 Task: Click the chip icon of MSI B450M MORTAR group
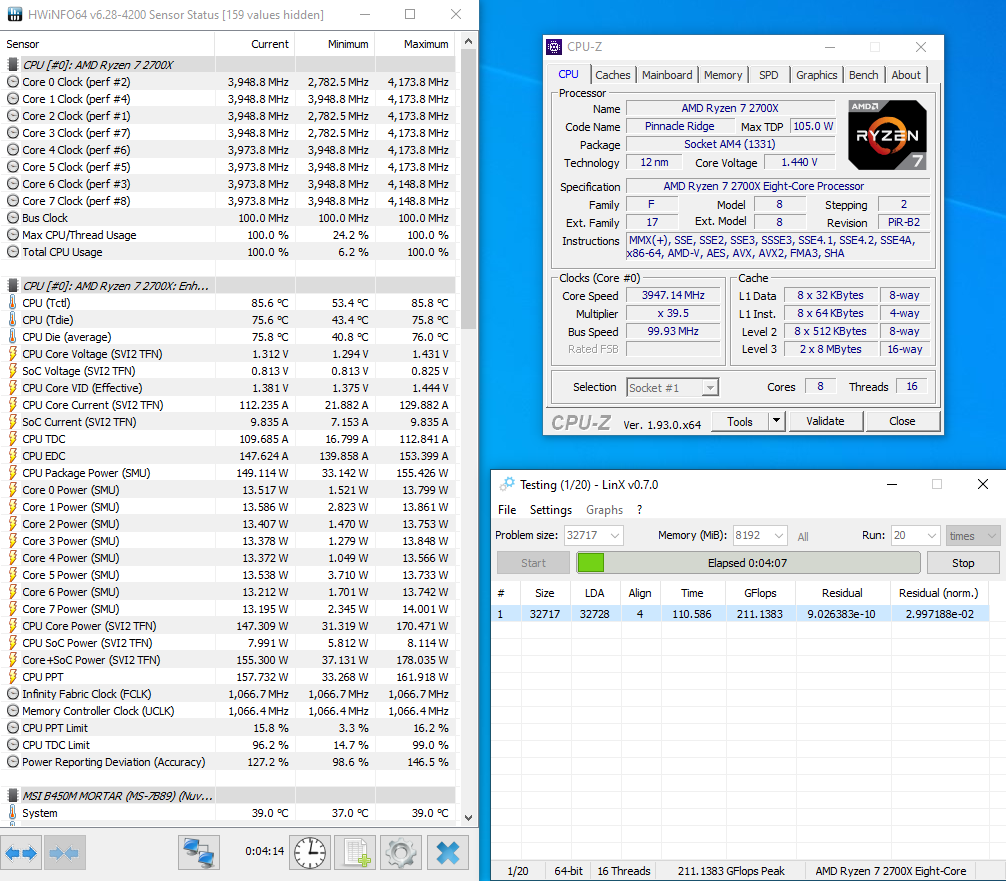tap(12, 796)
